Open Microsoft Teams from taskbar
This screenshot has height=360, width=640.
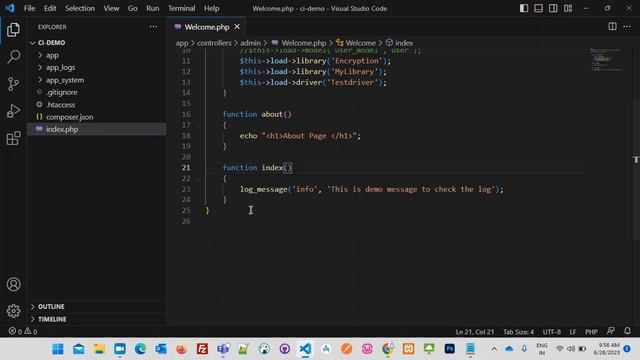coord(223,349)
